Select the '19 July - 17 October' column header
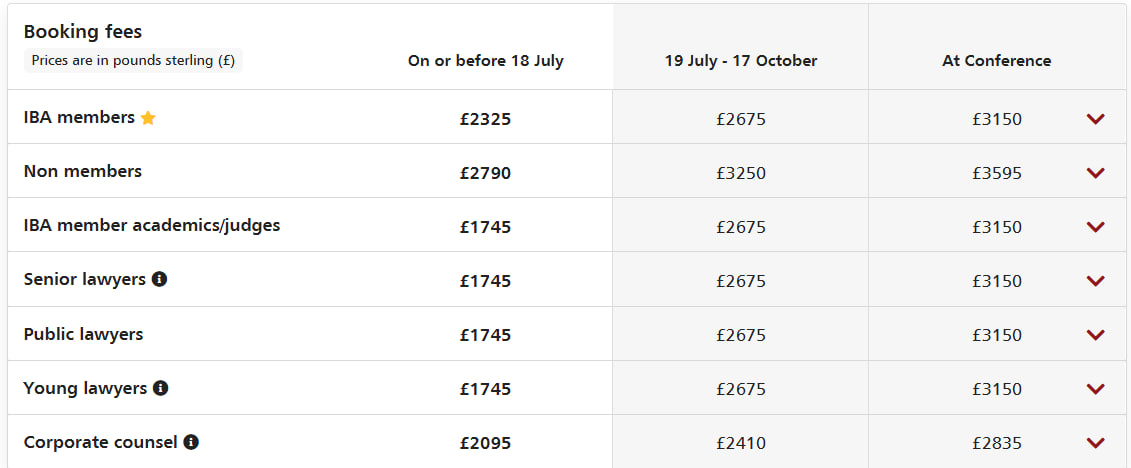Screen dimensions: 1131x468 pyautogui.click(x=740, y=61)
